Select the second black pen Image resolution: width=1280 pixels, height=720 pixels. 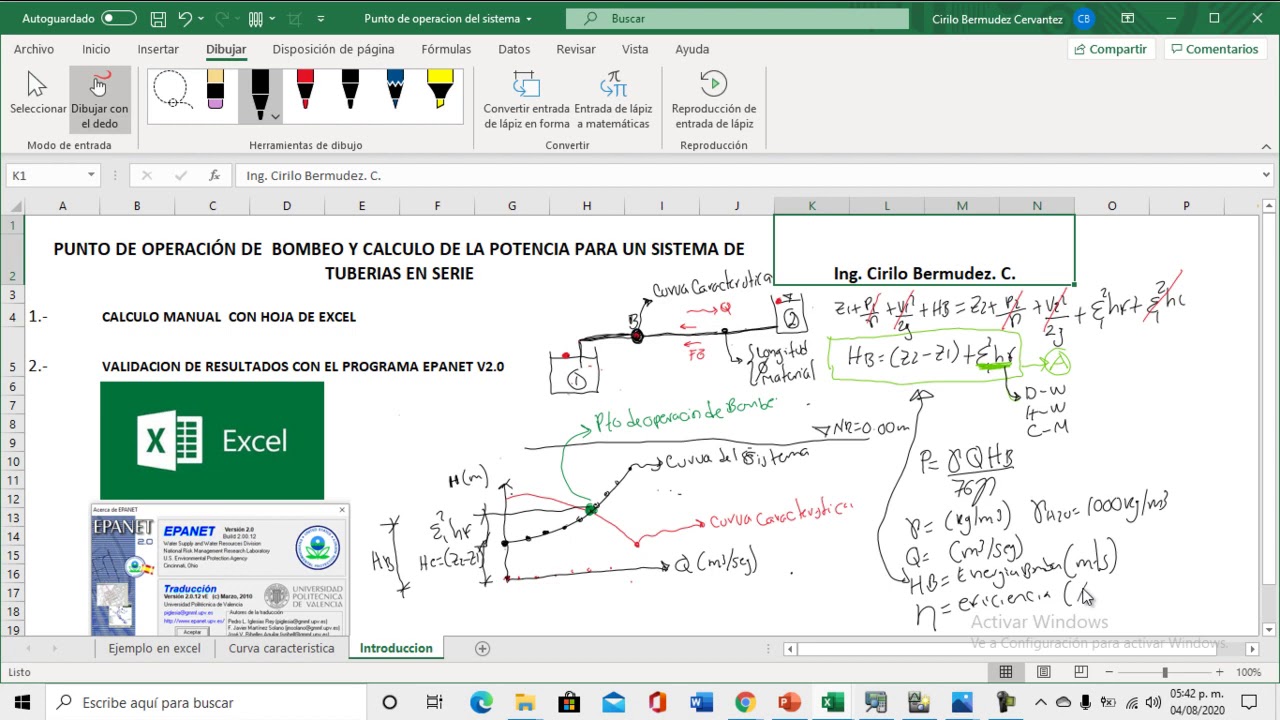click(x=350, y=90)
